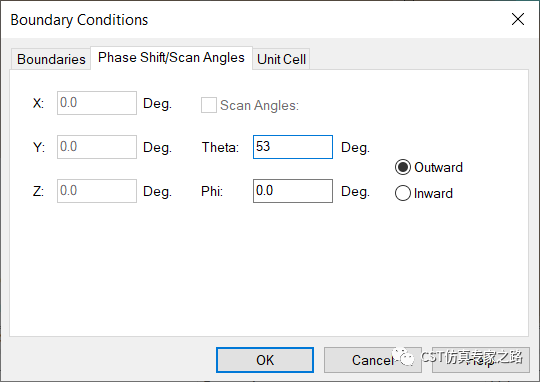
Task: Open the Unit Cell tab
Action: tap(281, 59)
